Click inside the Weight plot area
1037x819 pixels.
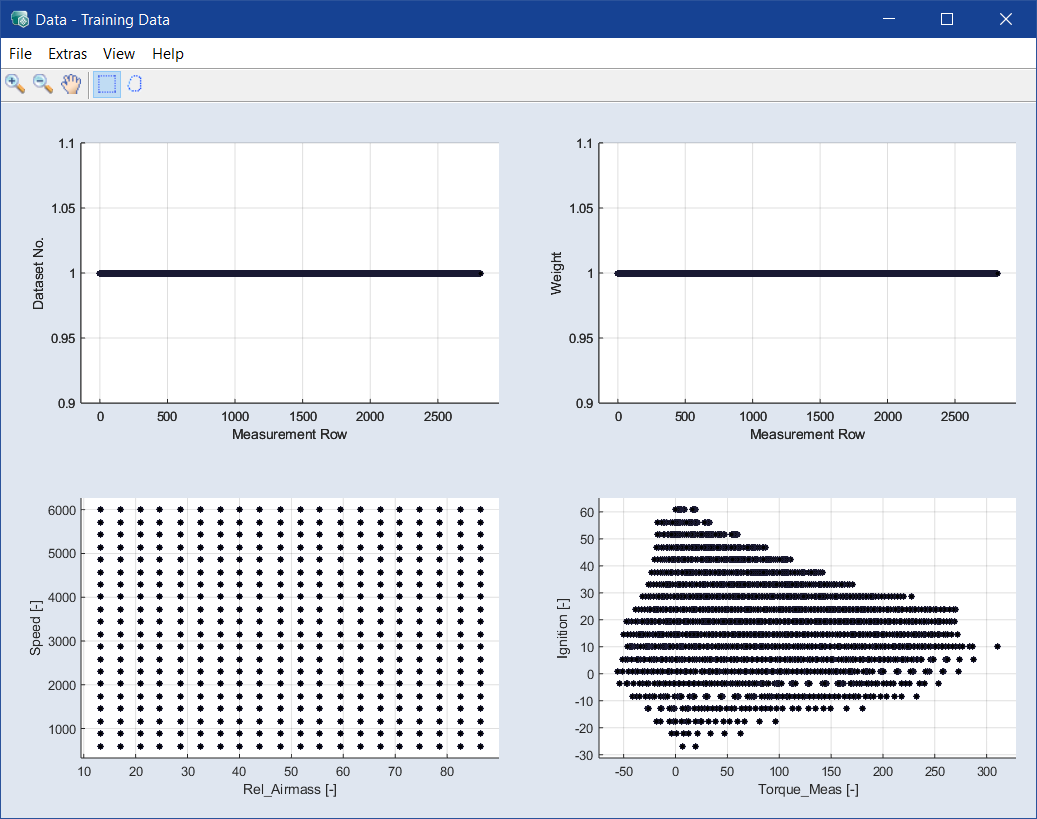click(808, 220)
